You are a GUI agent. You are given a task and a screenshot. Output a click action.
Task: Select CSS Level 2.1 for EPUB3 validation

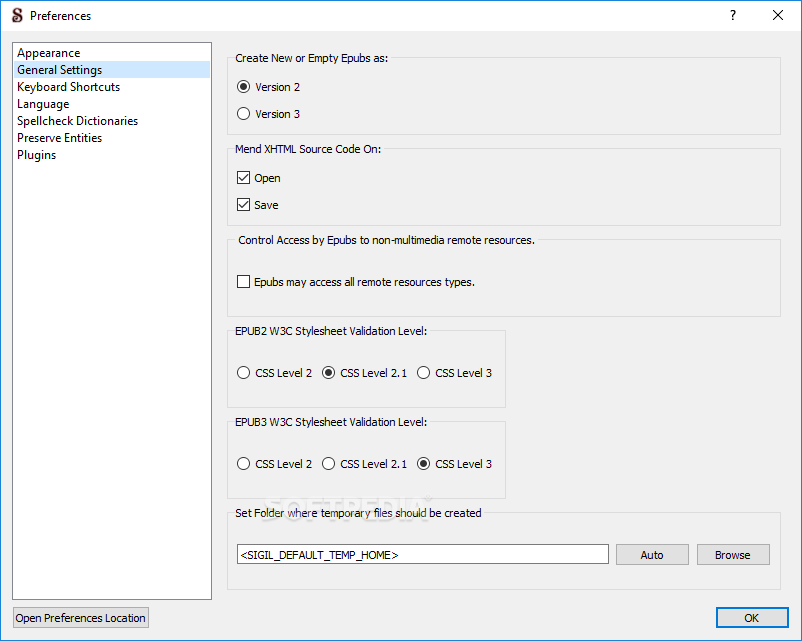click(x=329, y=464)
